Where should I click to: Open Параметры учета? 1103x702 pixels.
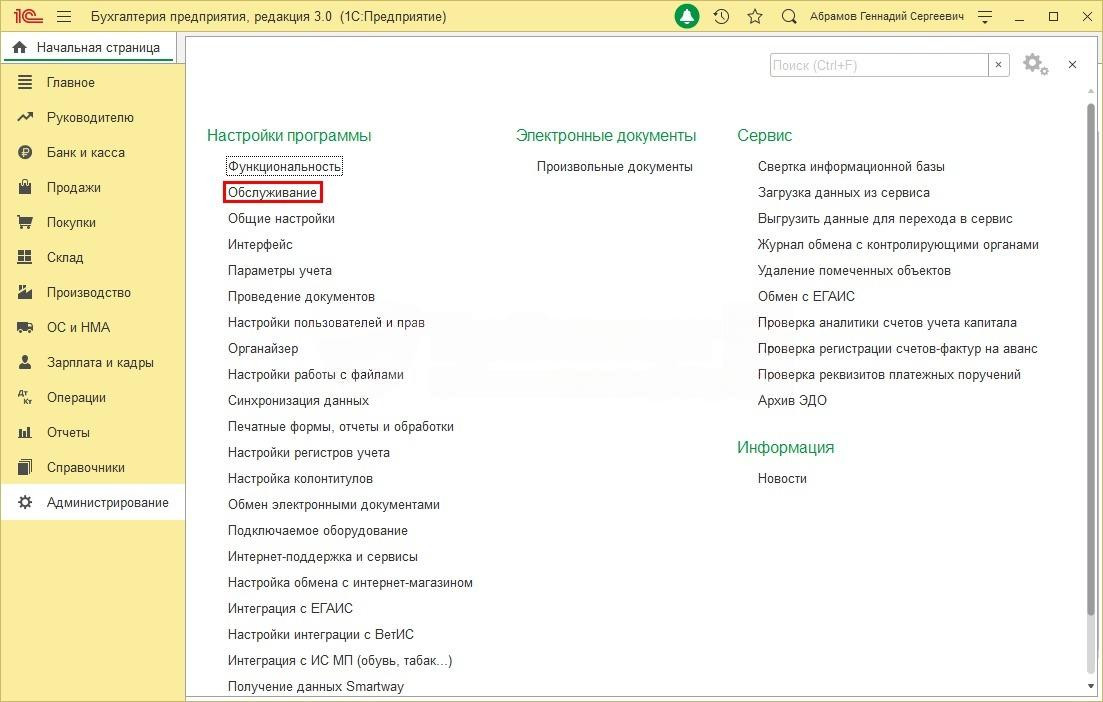click(x=280, y=271)
